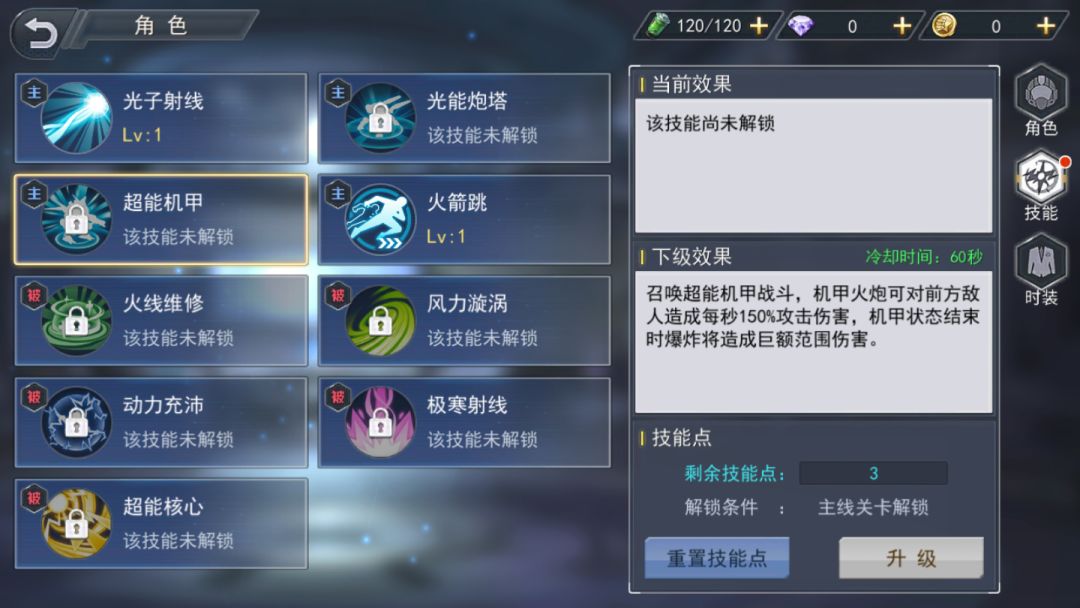The image size is (1080, 608).
Task: Select the locked 超能核心 skill icon
Action: point(76,523)
